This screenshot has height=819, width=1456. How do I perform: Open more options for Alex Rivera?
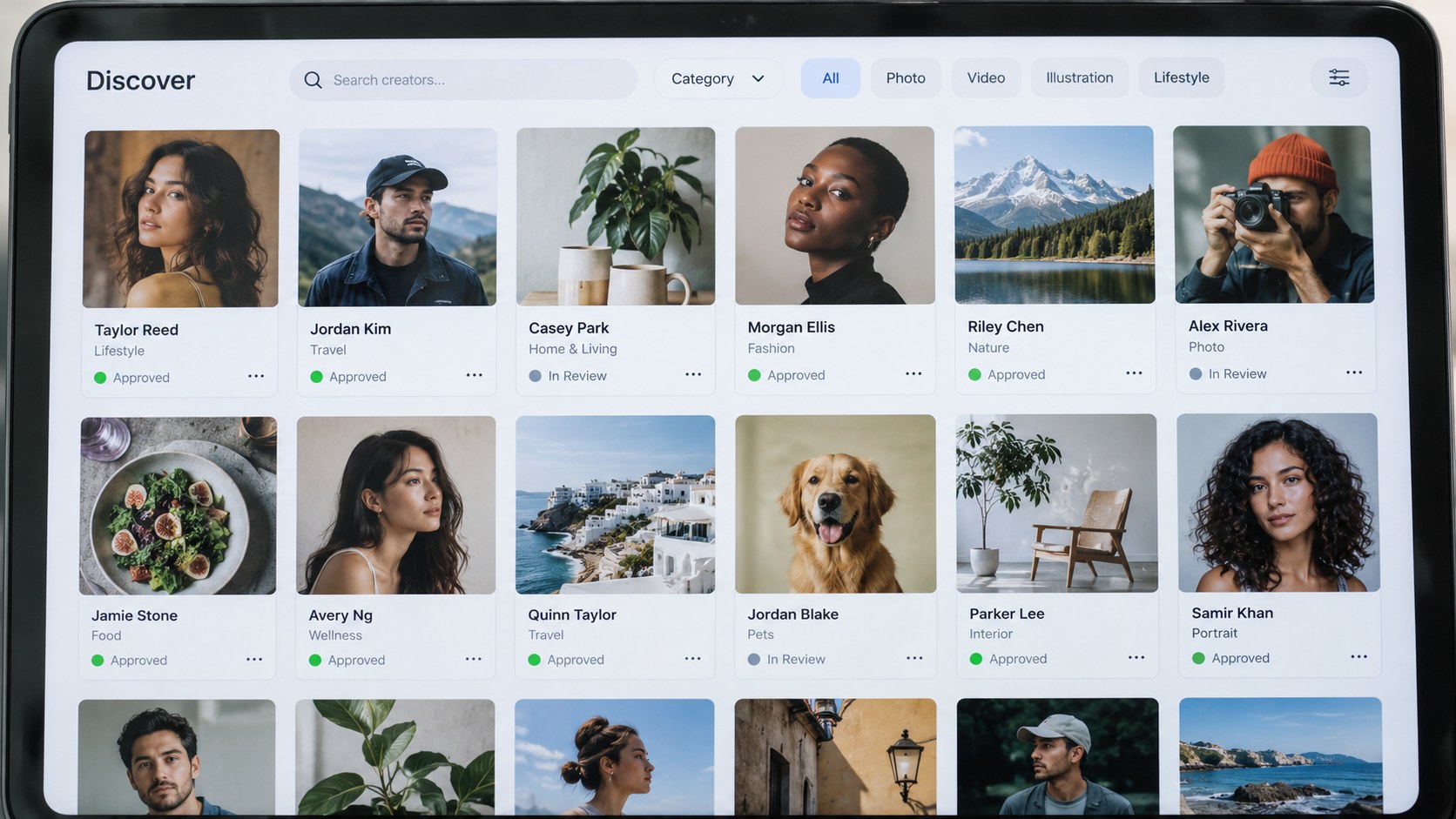1354,372
